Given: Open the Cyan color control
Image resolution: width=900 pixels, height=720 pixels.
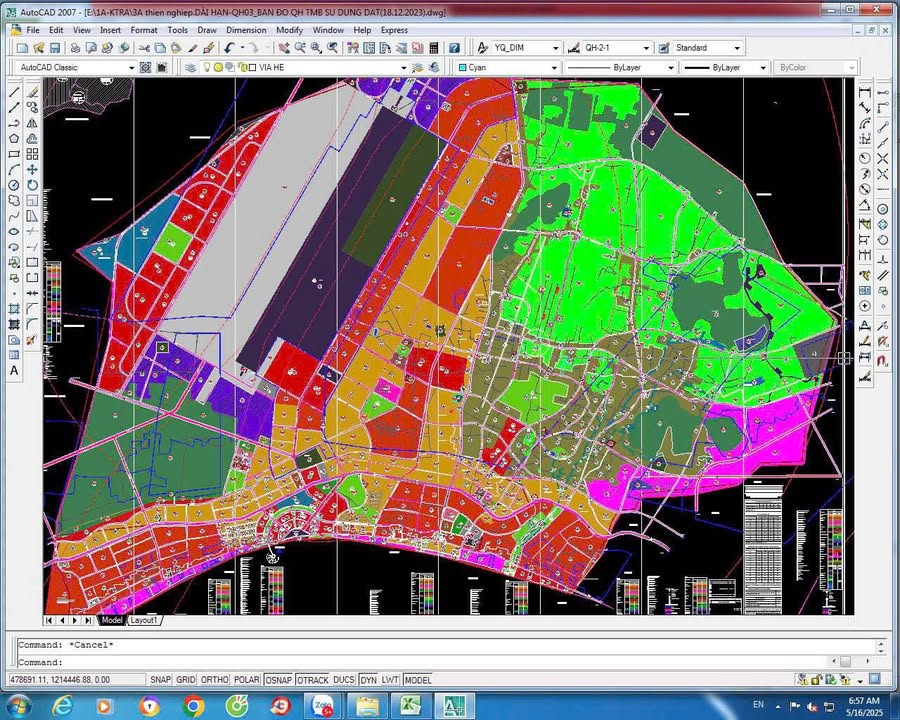Looking at the screenshot, I should 554,68.
